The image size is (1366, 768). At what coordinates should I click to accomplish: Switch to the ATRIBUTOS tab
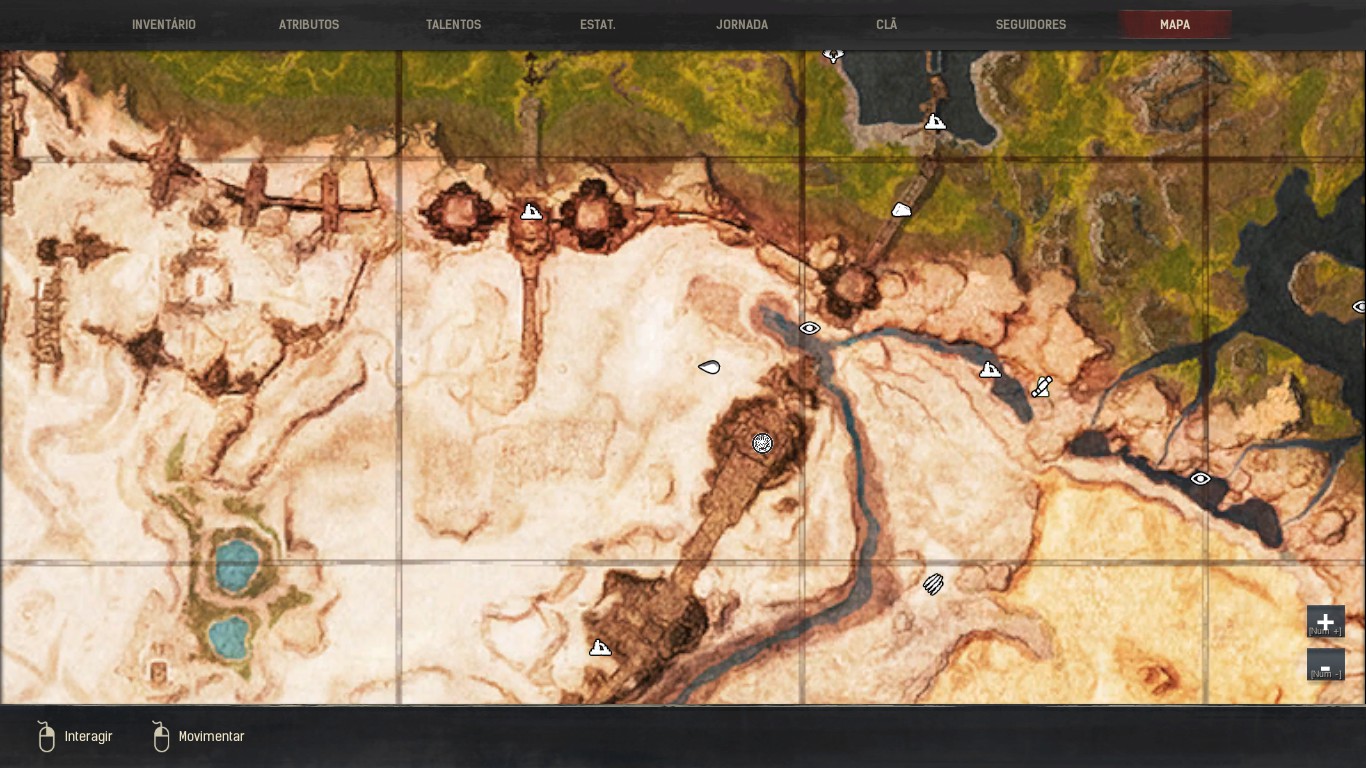pos(309,24)
